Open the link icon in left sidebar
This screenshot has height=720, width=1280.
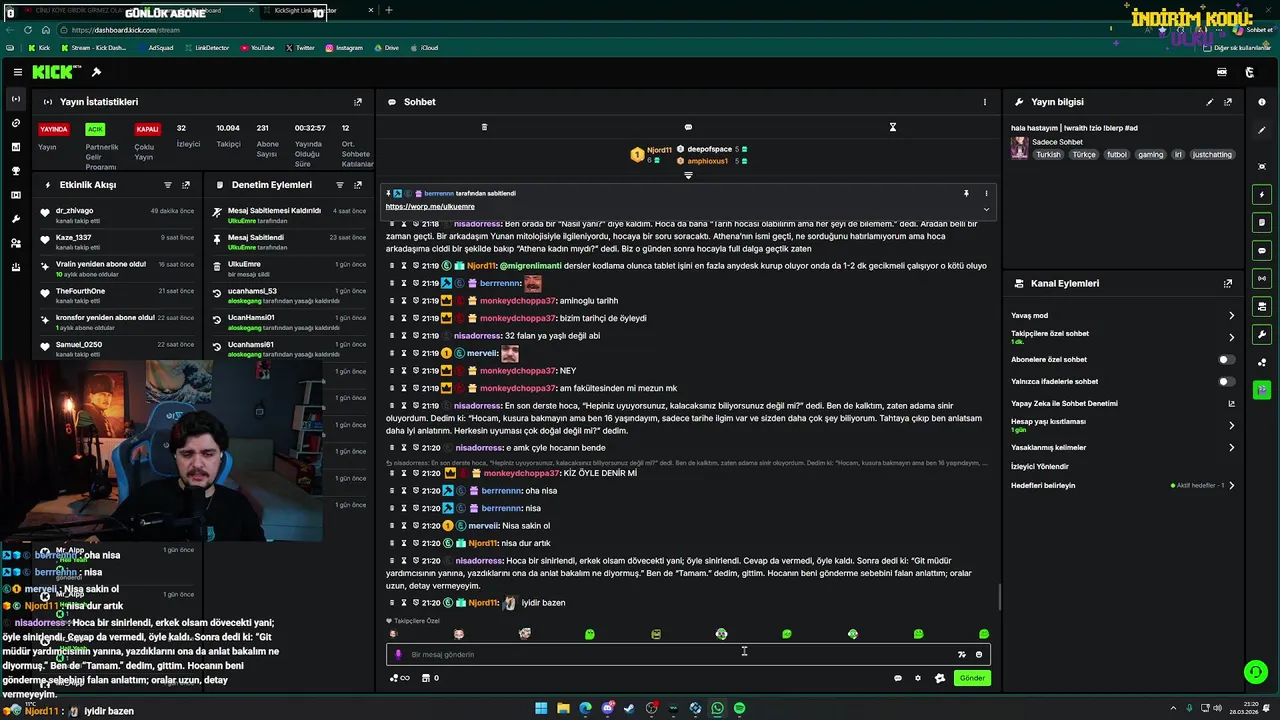coord(15,123)
